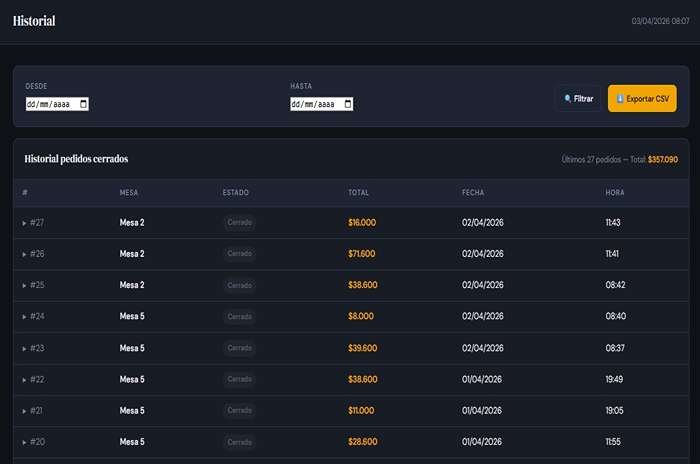Click the Mesa column header
This screenshot has width=700, height=464.
[129, 192]
